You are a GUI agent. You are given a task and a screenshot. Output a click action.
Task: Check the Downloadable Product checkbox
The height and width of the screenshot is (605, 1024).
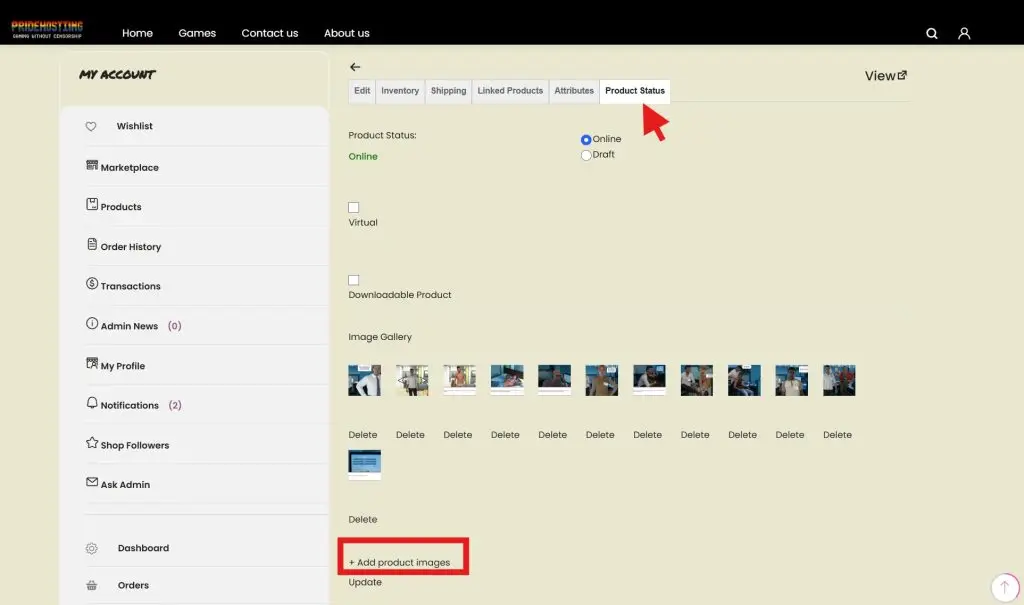click(354, 280)
